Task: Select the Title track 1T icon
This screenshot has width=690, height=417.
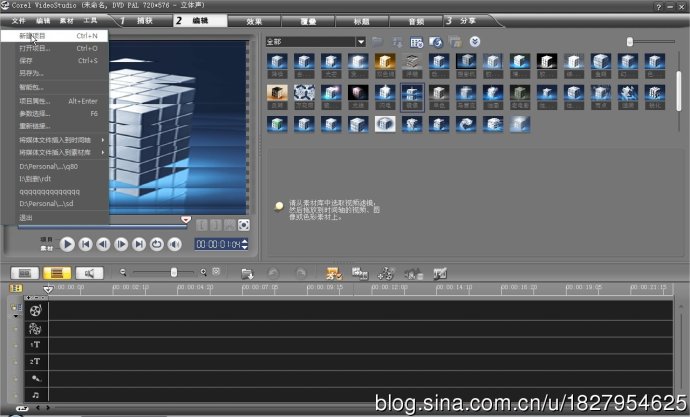Action: click(x=35, y=345)
